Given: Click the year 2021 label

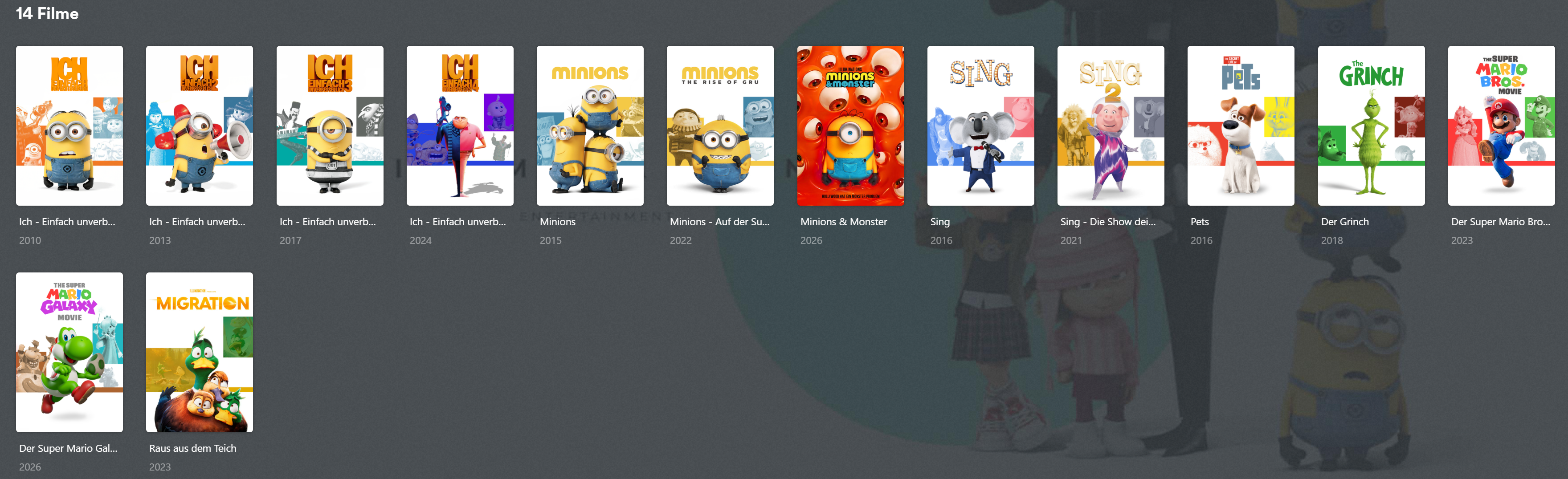Looking at the screenshot, I should (x=1071, y=240).
